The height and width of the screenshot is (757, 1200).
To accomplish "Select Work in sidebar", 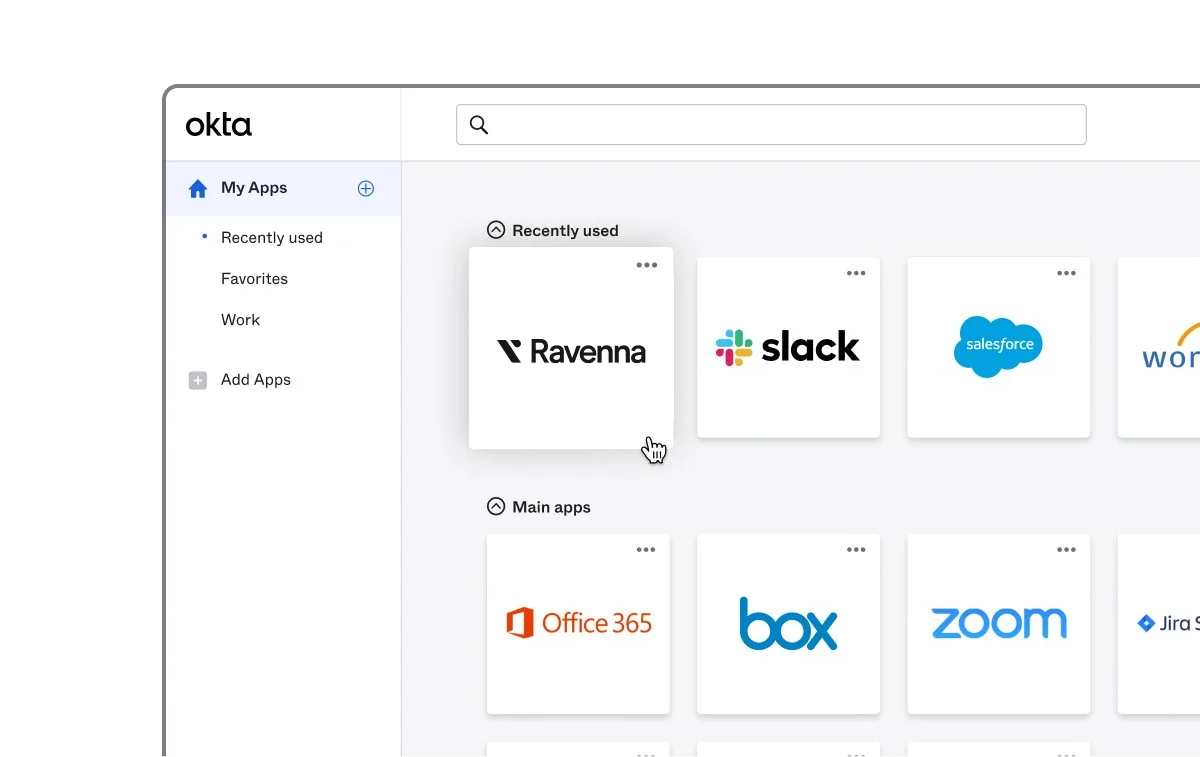I will point(240,320).
